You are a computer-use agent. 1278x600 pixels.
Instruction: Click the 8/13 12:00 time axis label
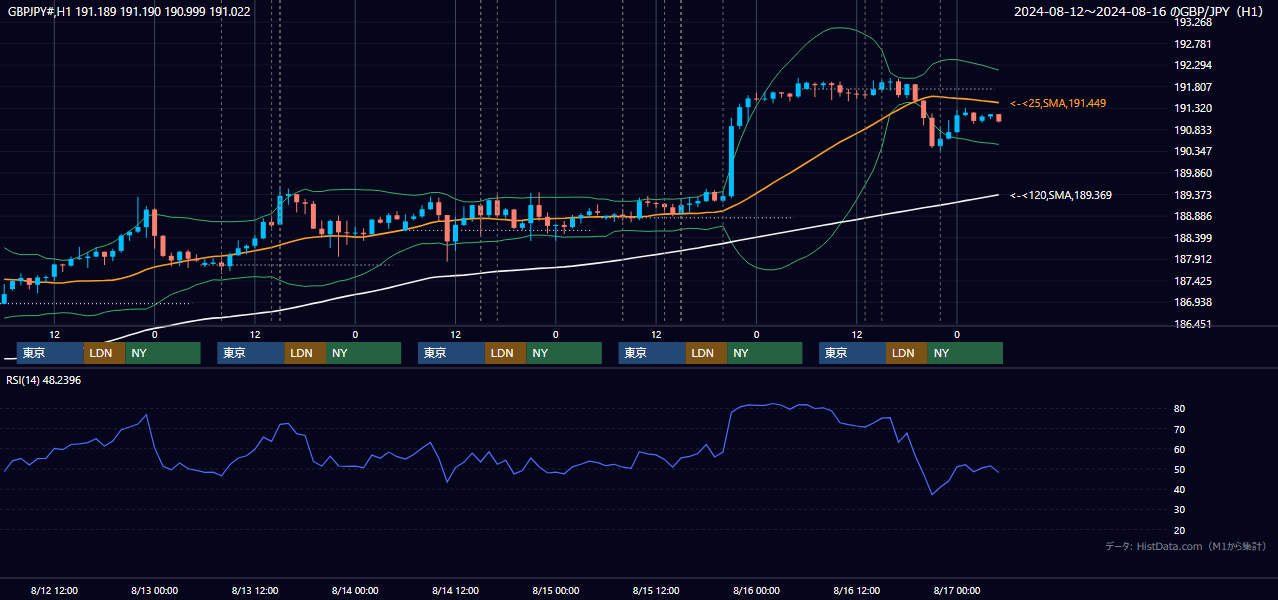pyautogui.click(x=254, y=590)
